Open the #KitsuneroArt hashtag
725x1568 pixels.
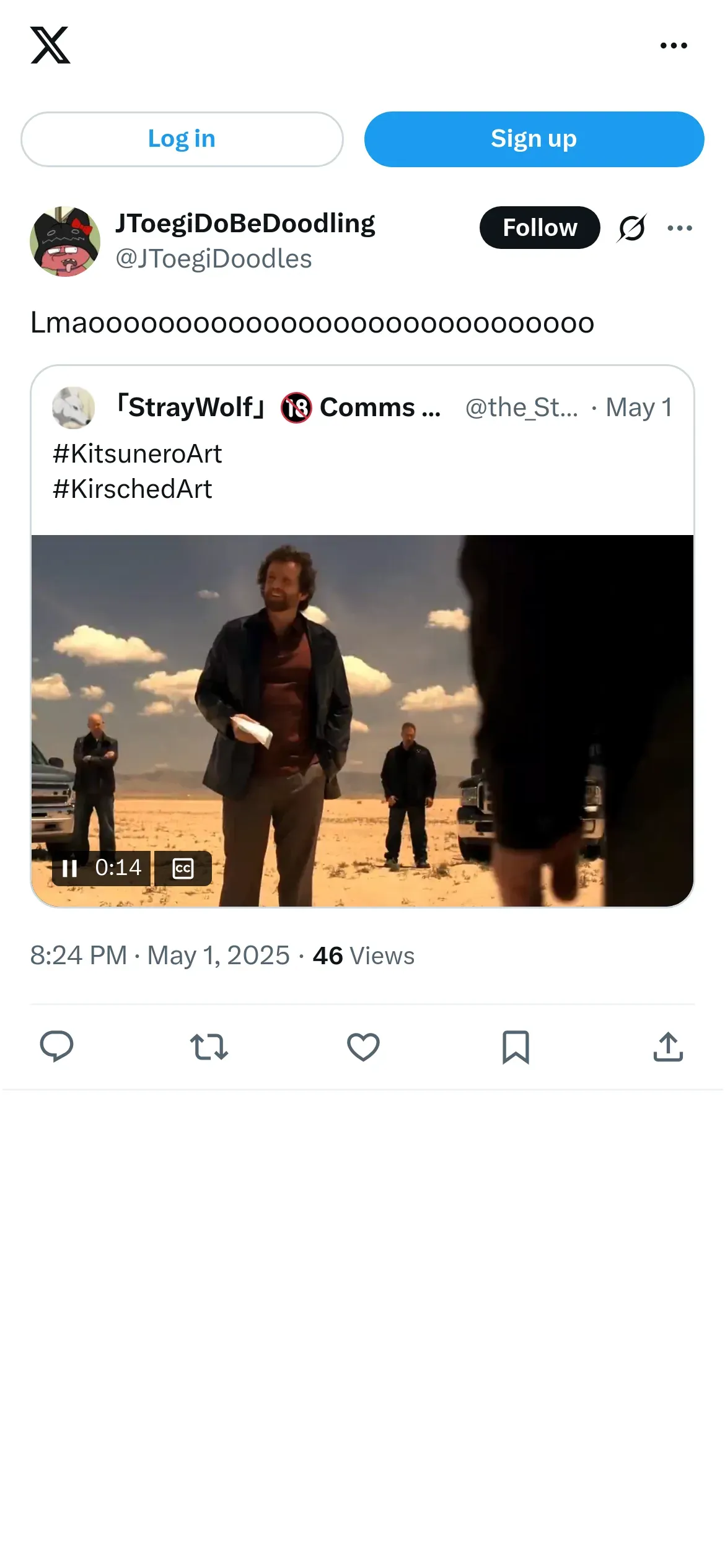tap(137, 454)
